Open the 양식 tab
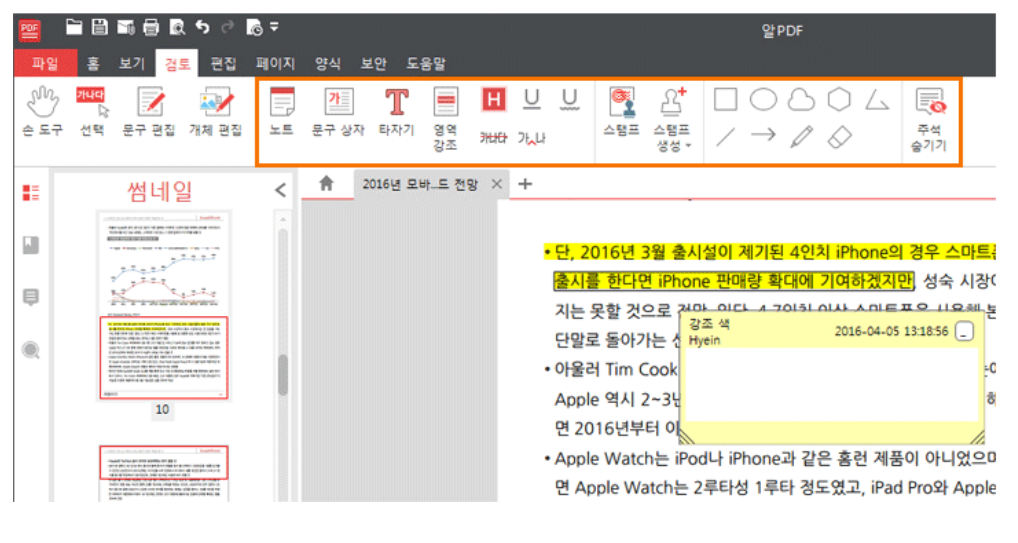The width and height of the screenshot is (1018, 543). (x=328, y=63)
